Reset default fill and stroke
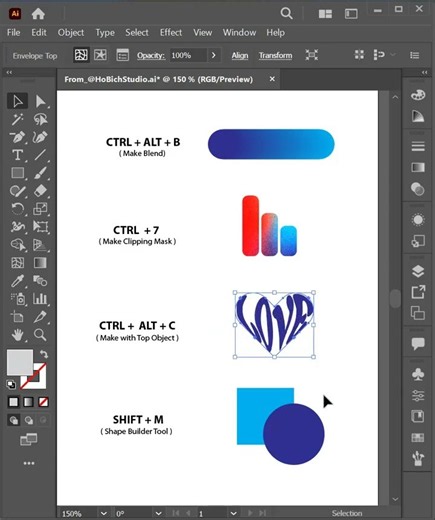This screenshot has width=435, height=520. click(11, 384)
